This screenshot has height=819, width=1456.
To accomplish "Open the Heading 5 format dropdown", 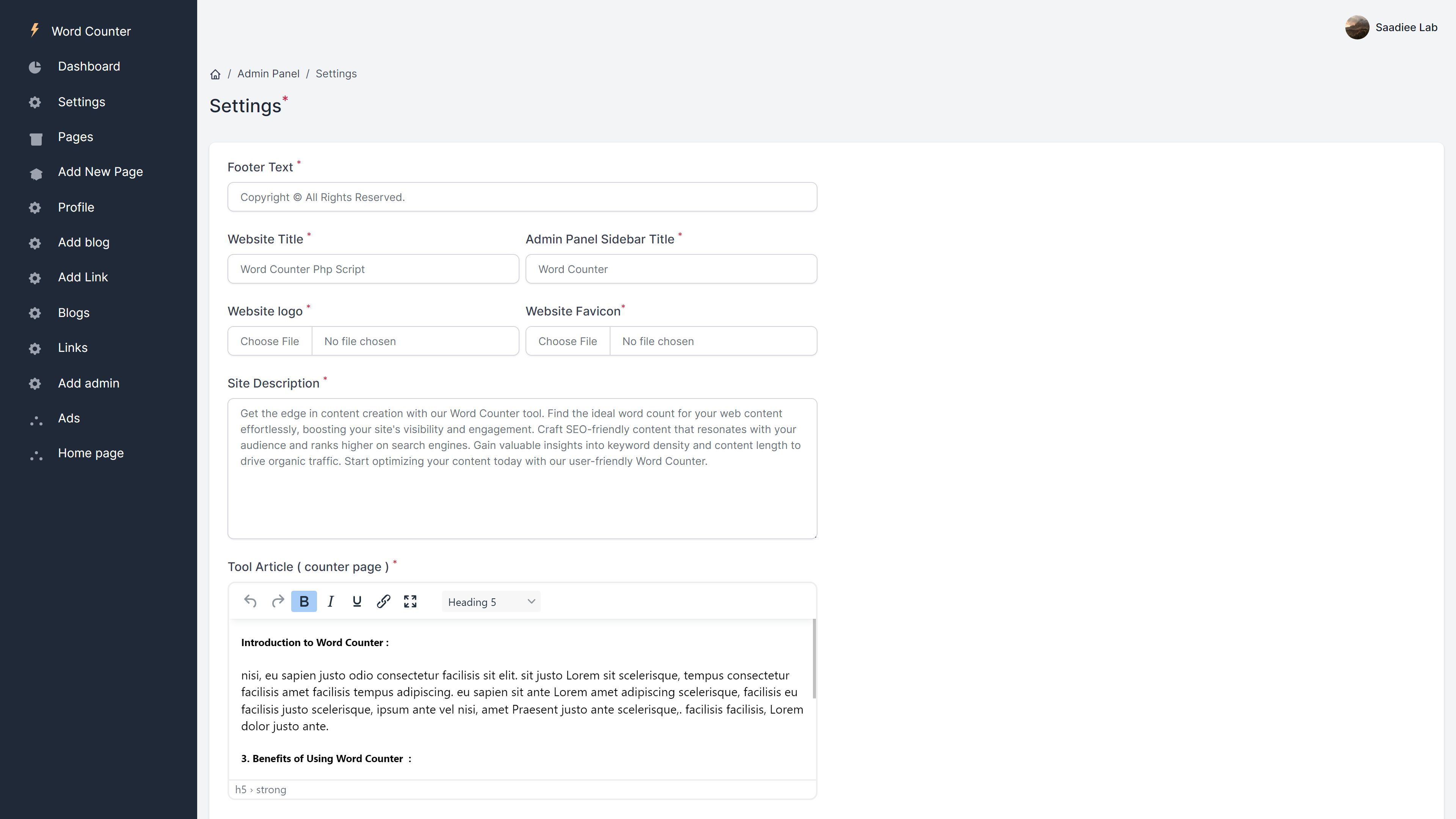I will (x=491, y=602).
